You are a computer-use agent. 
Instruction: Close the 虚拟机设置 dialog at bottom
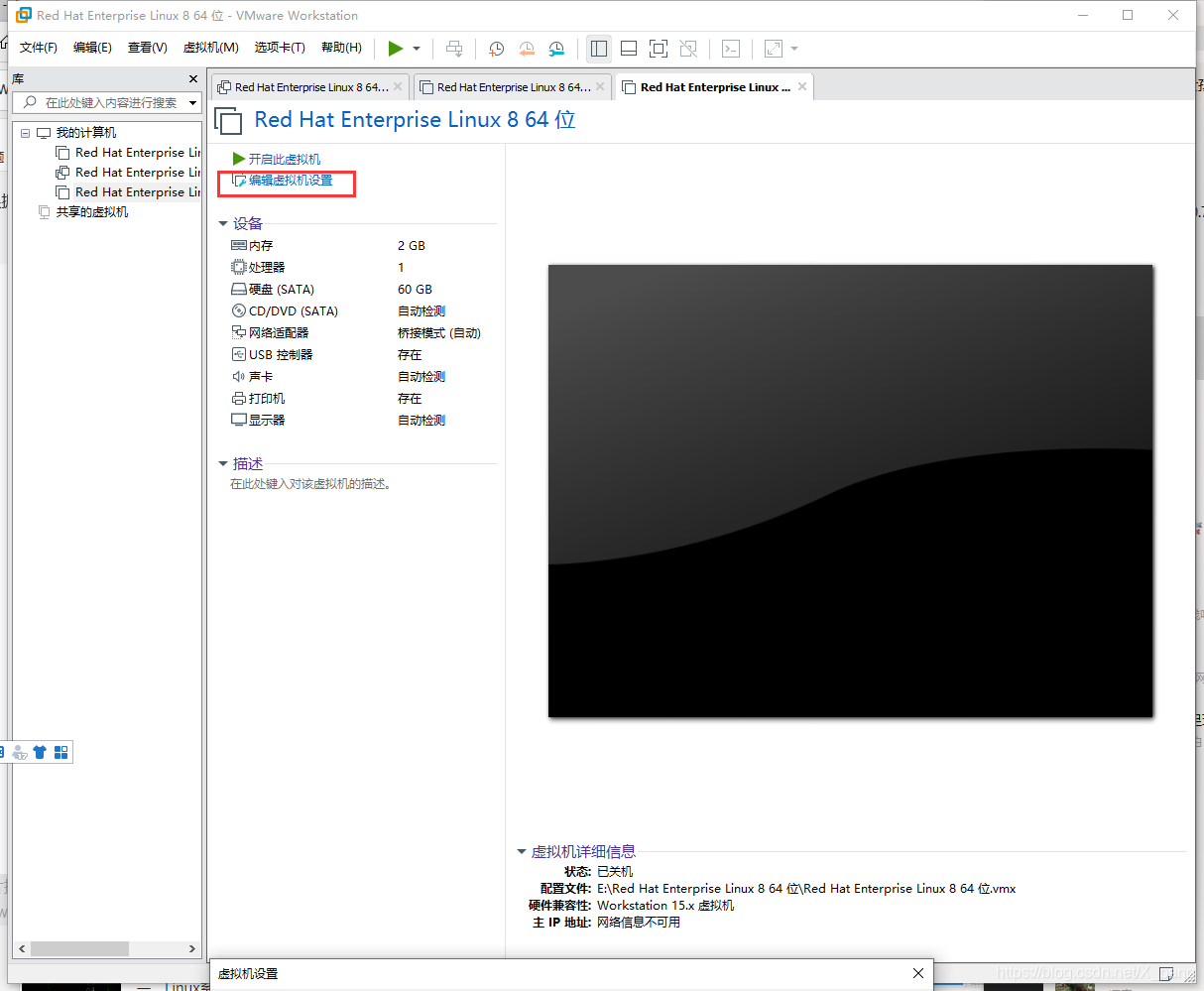(x=918, y=973)
